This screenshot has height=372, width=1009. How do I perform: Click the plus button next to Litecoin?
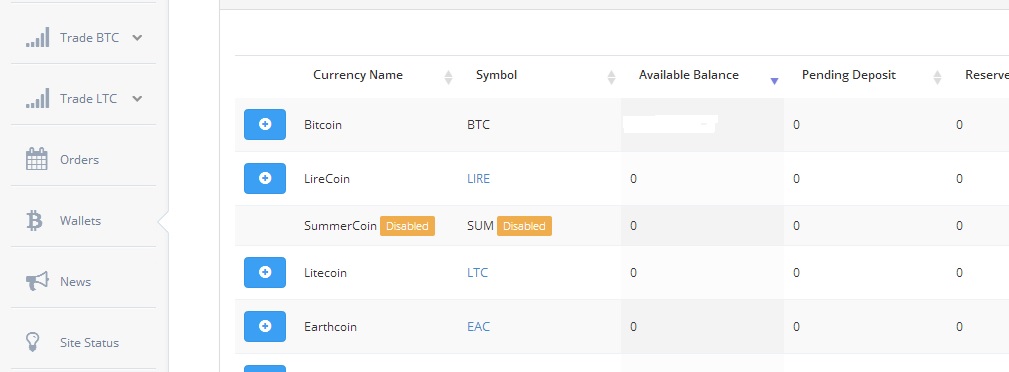[x=264, y=272]
